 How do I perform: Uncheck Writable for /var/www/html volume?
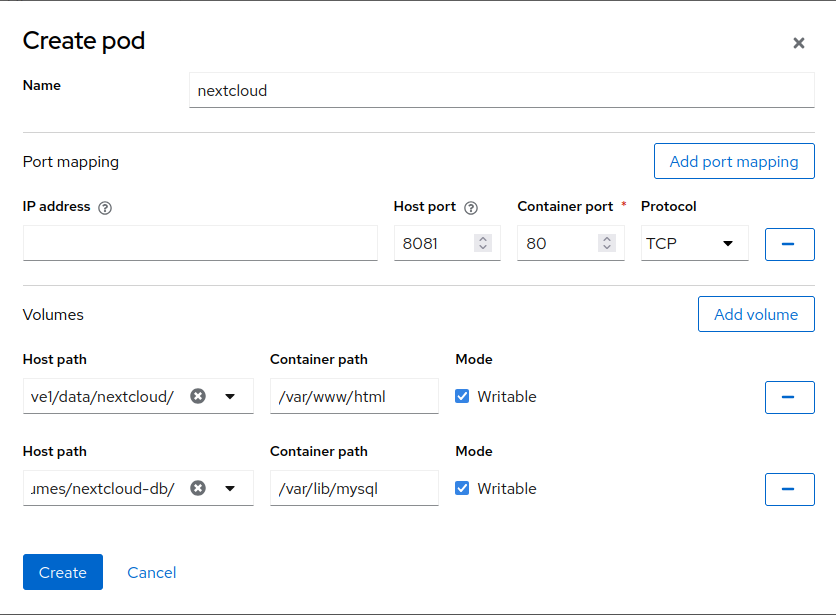click(462, 396)
